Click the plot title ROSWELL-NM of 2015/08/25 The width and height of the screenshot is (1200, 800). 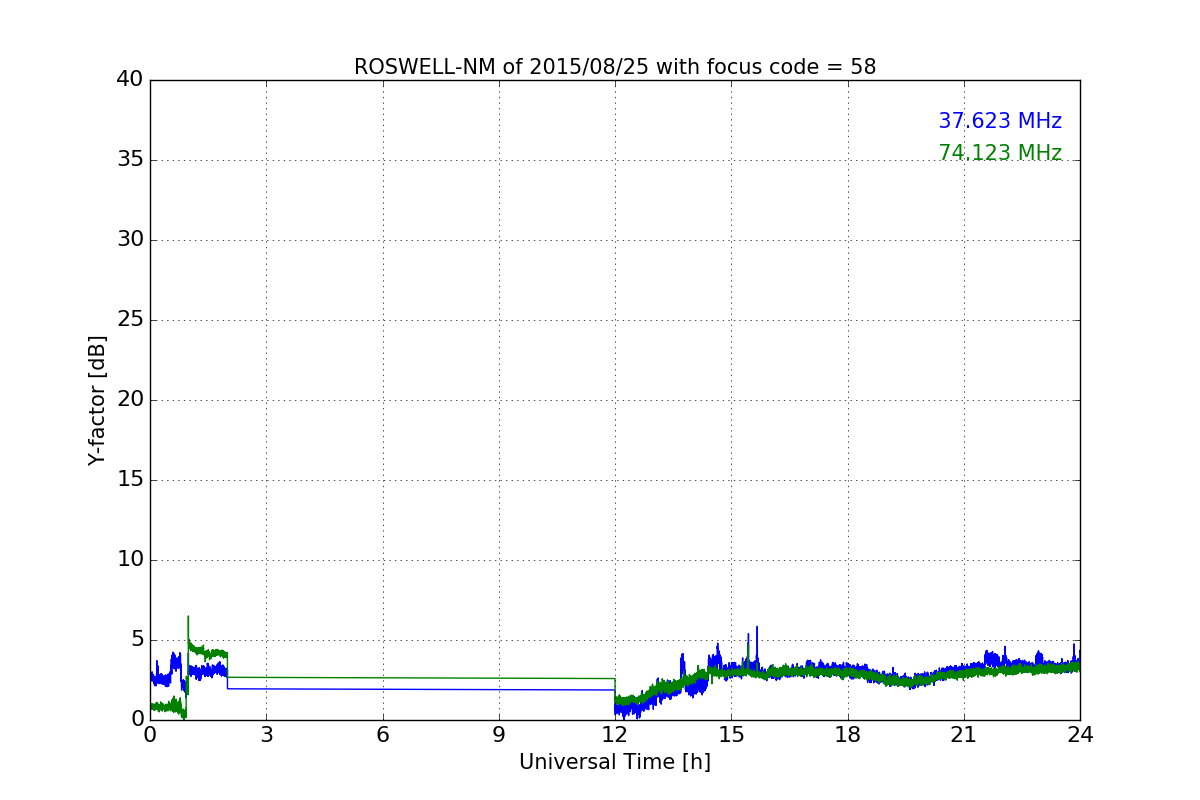[x=614, y=67]
